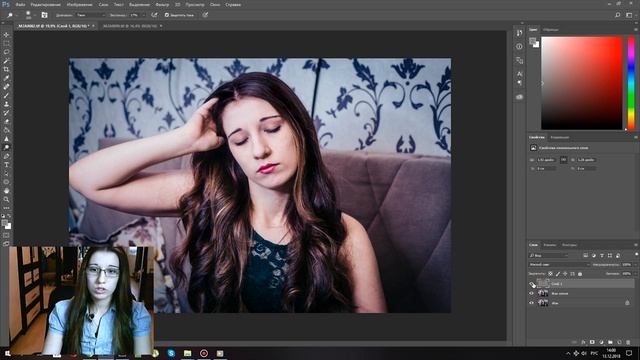
Task: Toggle Quick Mask mode icon
Action: tap(6, 236)
